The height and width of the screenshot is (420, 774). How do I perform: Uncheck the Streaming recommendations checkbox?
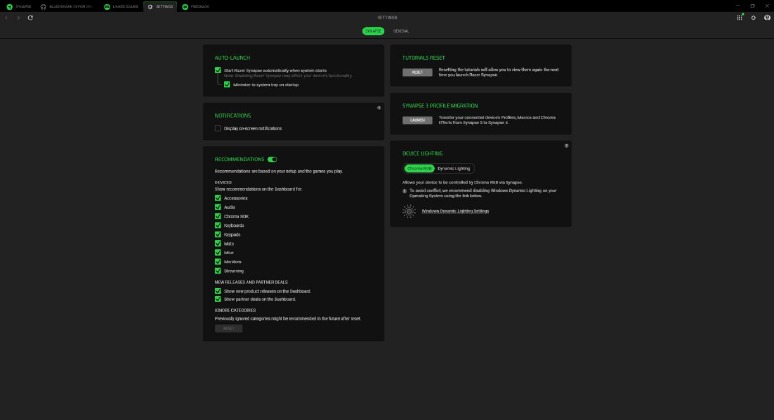click(218, 270)
